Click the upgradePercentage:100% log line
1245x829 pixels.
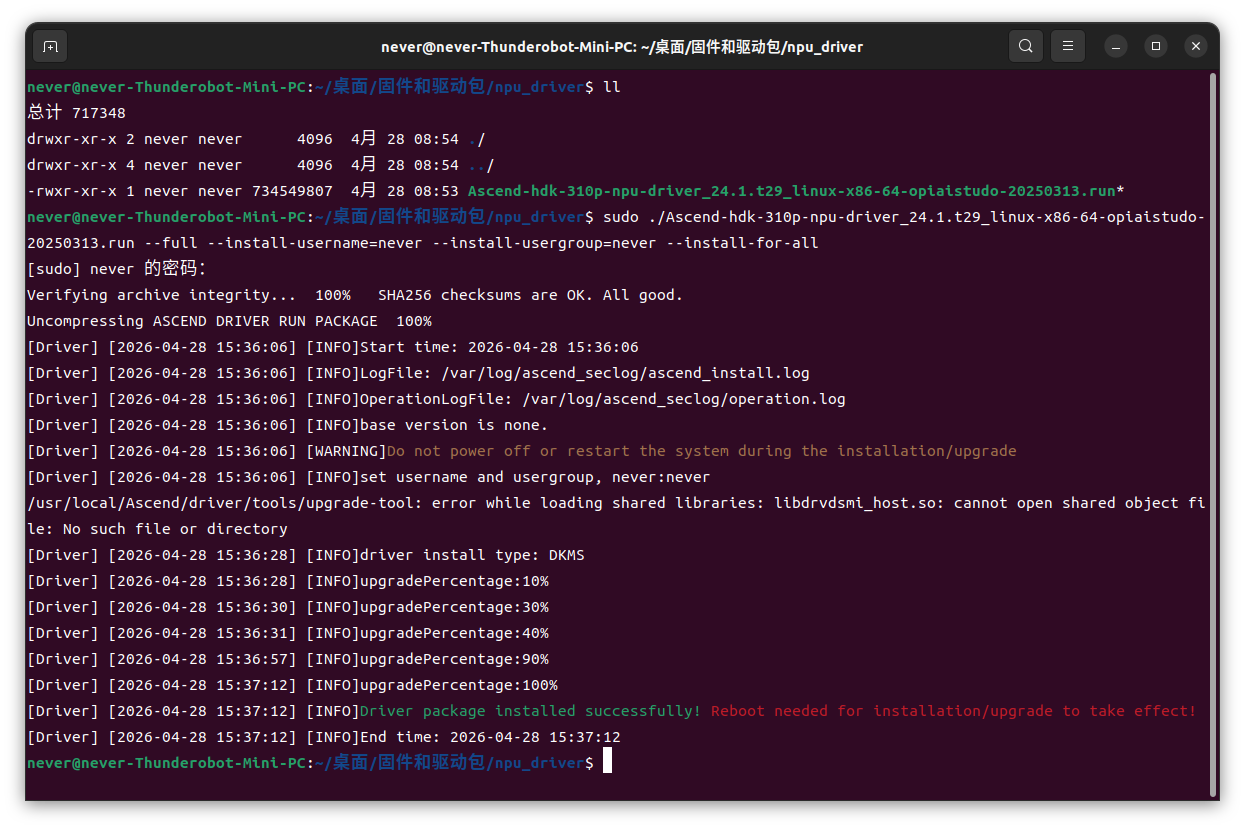(292, 685)
